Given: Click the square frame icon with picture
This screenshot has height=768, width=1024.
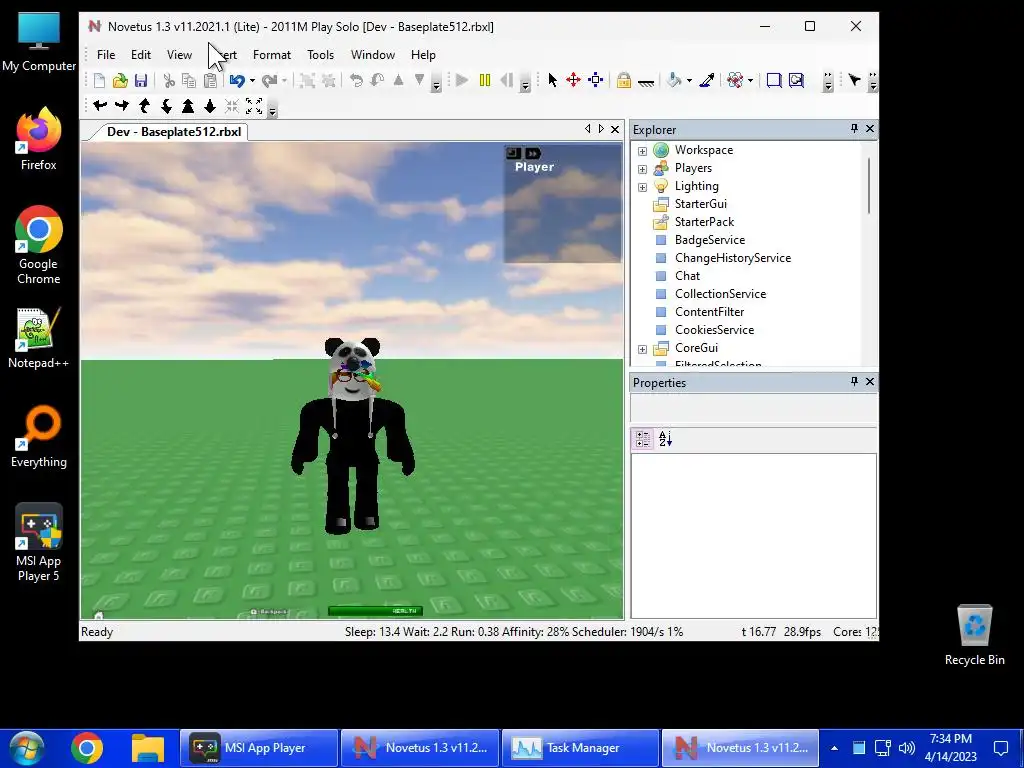Looking at the screenshot, I should 796,80.
